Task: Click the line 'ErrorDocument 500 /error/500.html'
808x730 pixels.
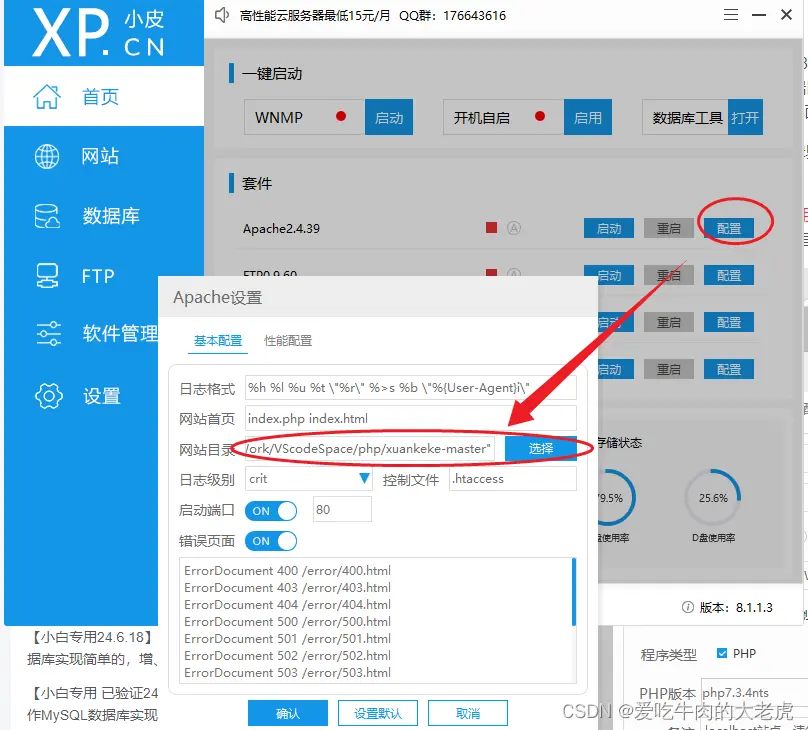Action: pos(287,621)
